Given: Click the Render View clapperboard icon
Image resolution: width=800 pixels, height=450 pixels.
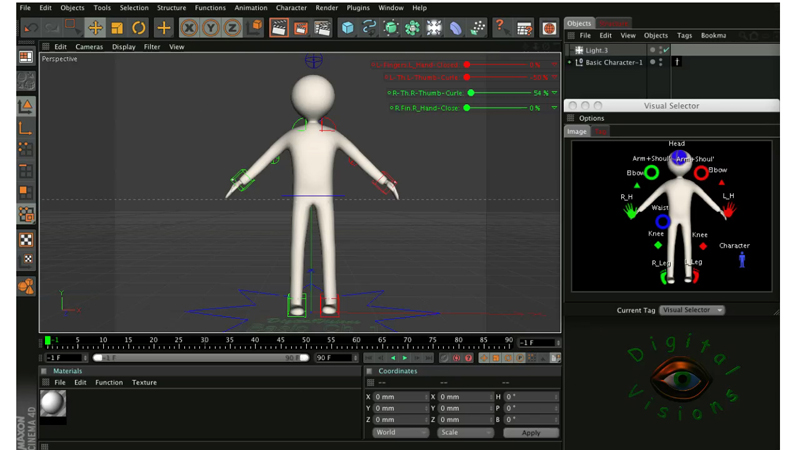Looking at the screenshot, I should [280, 28].
